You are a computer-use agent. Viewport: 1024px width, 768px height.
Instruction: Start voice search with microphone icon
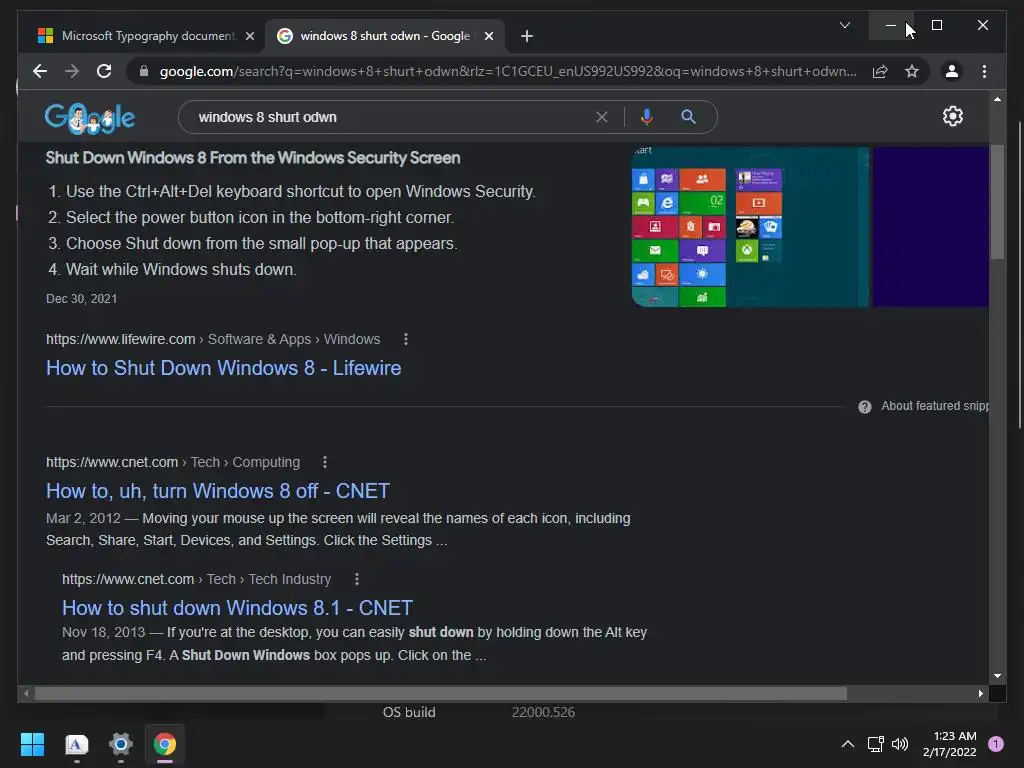[x=647, y=117]
